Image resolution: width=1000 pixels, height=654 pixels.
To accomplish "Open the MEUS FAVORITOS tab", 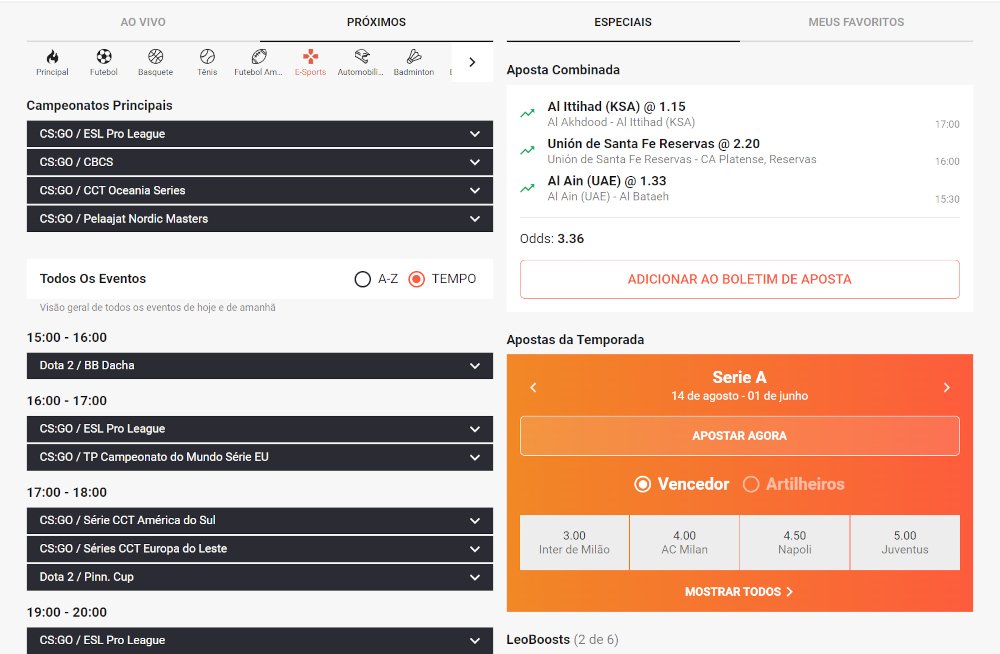I will coord(856,22).
